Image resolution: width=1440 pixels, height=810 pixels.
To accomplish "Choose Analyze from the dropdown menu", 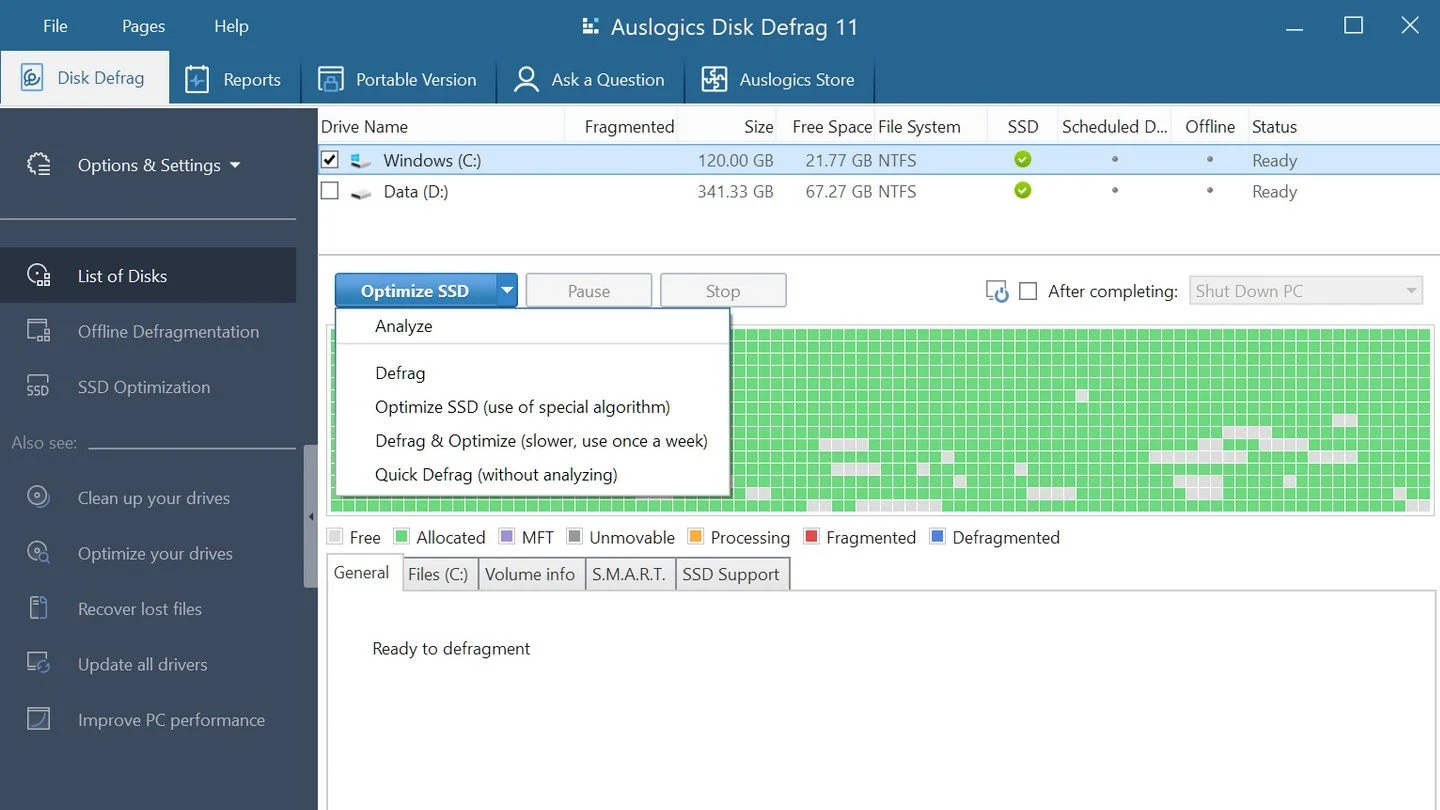I will 532,326.
